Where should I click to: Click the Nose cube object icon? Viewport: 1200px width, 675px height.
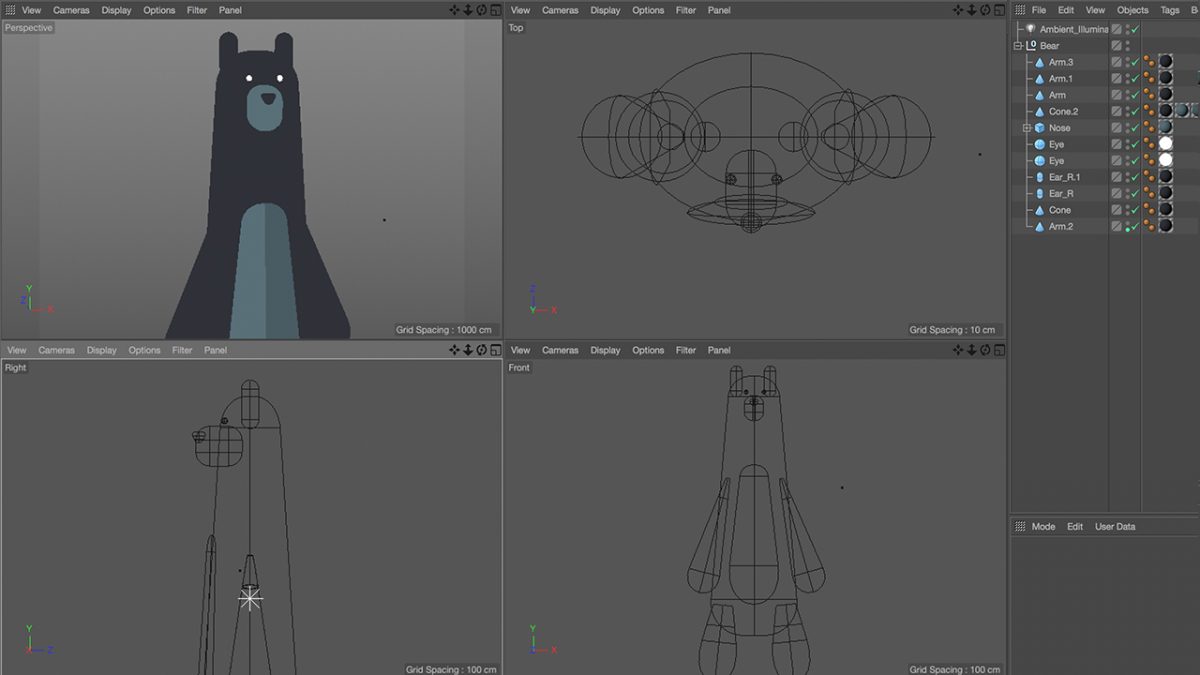1040,128
